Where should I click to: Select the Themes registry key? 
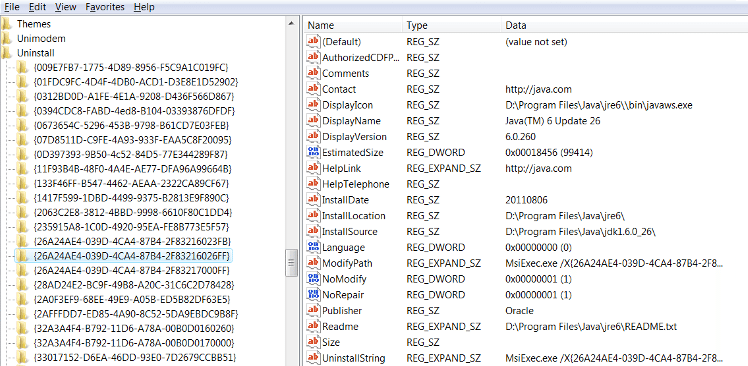tap(33, 23)
